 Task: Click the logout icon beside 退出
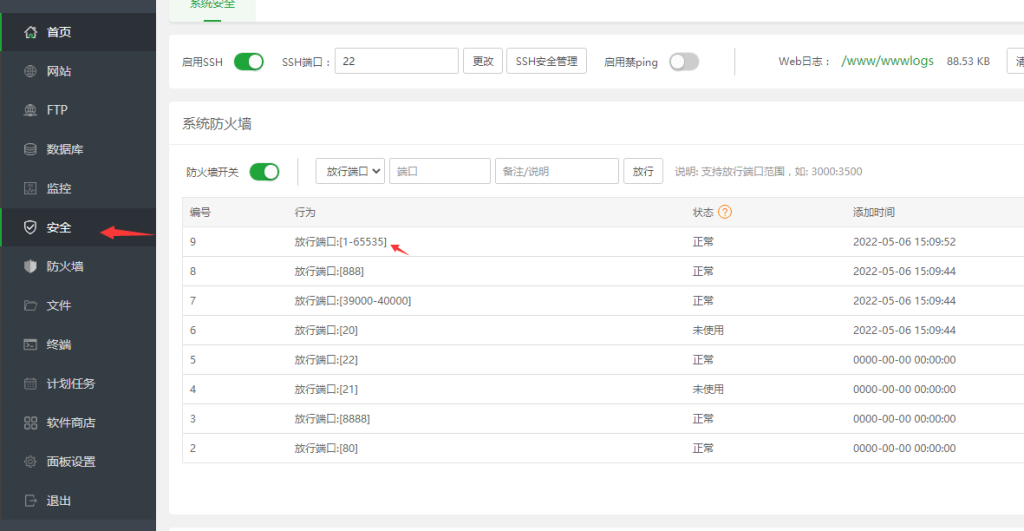30,501
